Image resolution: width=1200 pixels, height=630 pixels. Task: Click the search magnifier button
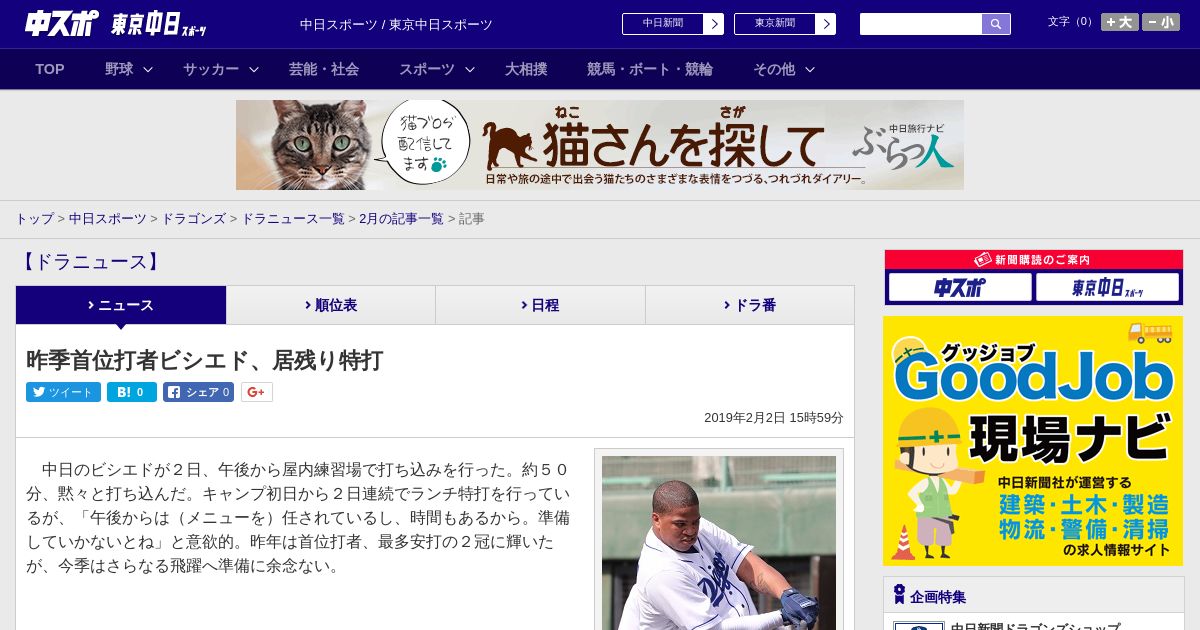(996, 24)
